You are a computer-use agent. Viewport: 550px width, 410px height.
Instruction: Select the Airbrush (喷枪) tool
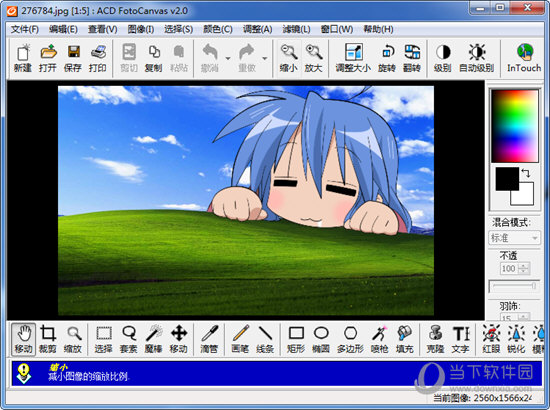[380, 339]
